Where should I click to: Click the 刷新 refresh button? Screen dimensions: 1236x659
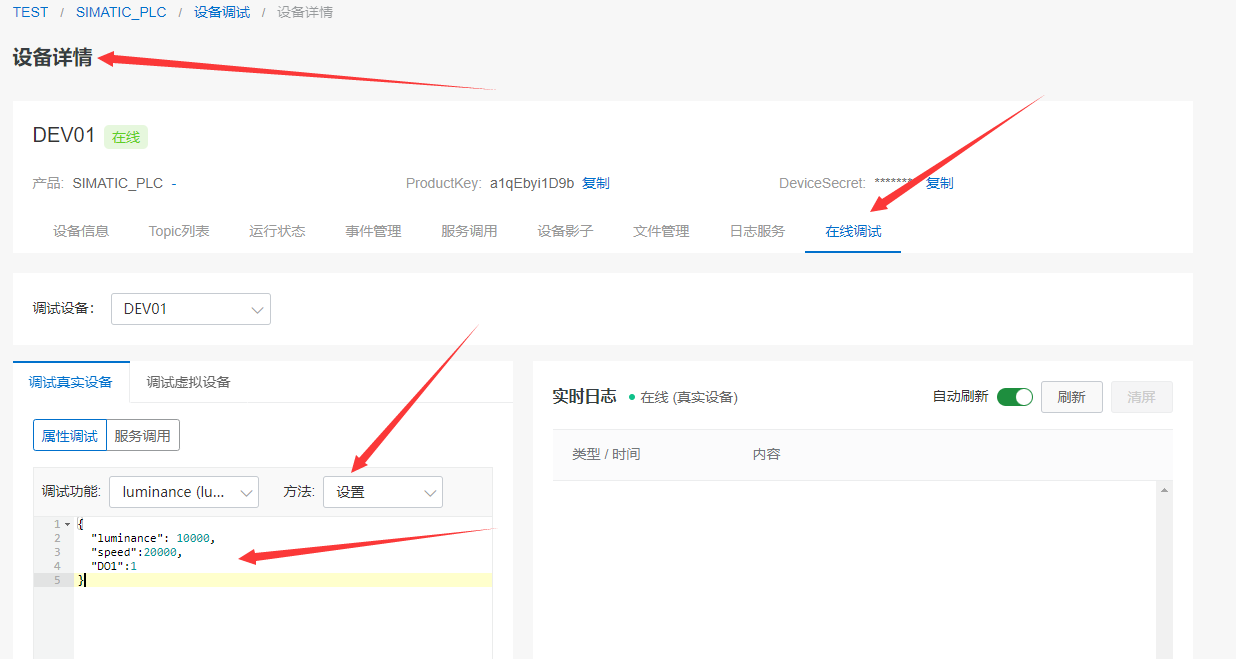pyautogui.click(x=1071, y=397)
